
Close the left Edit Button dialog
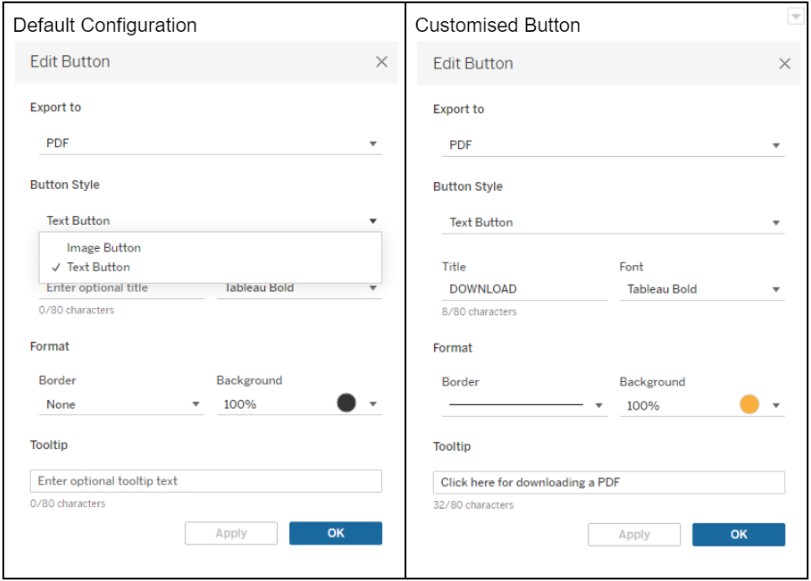click(x=382, y=62)
